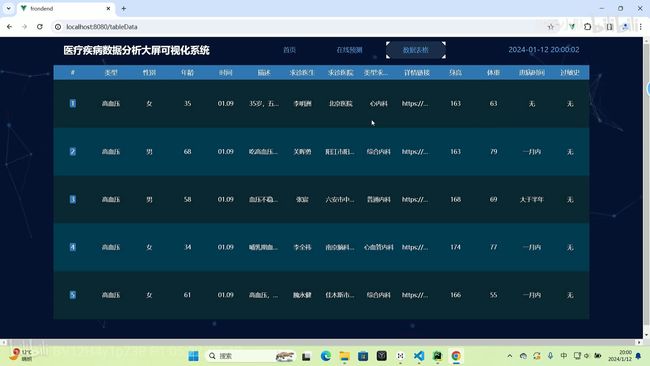This screenshot has width=650, height=366.
Task: Go back using the browser back arrow
Action: pyautogui.click(x=9, y=27)
